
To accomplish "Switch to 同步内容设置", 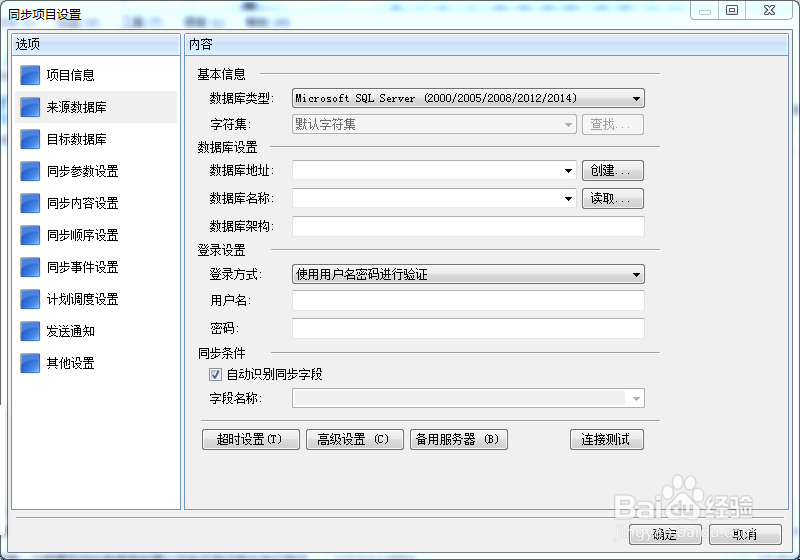I will coord(96,203).
